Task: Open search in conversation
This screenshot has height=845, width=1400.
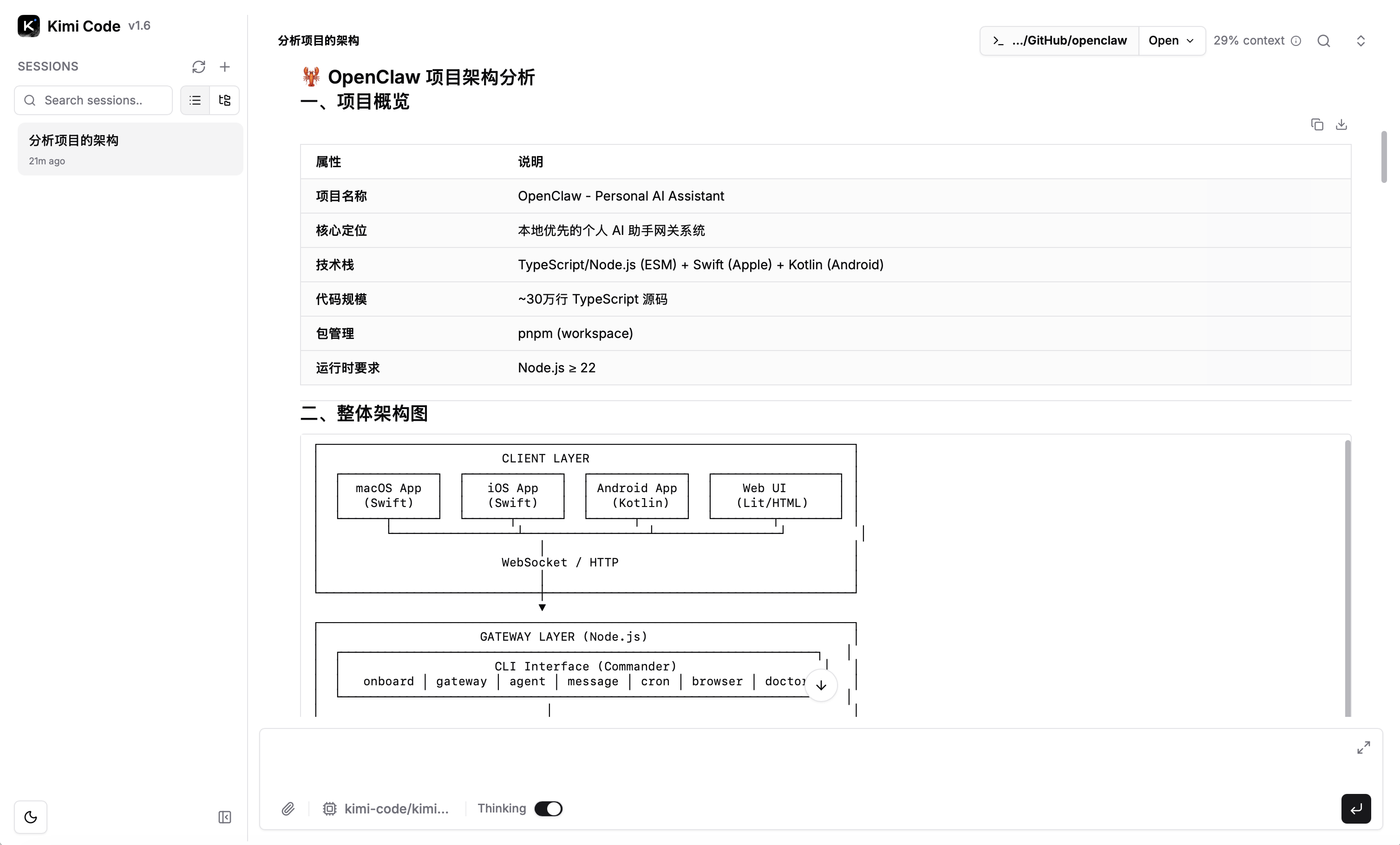Action: (1323, 41)
